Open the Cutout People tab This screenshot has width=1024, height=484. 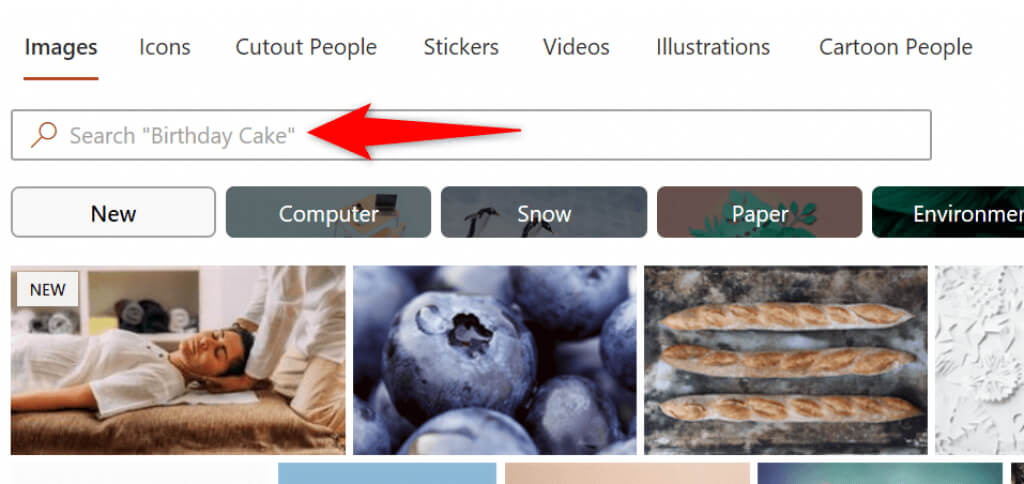306,47
